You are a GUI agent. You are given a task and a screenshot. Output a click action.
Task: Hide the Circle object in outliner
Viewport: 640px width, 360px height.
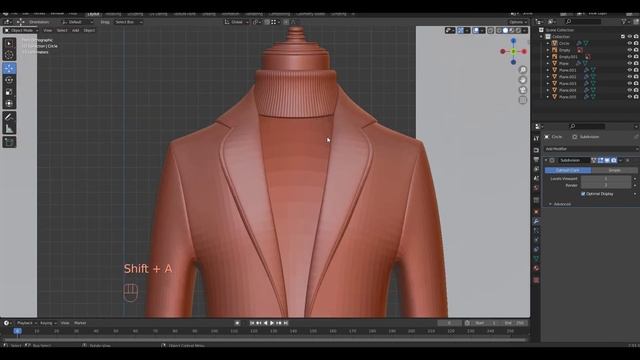click(x=629, y=43)
